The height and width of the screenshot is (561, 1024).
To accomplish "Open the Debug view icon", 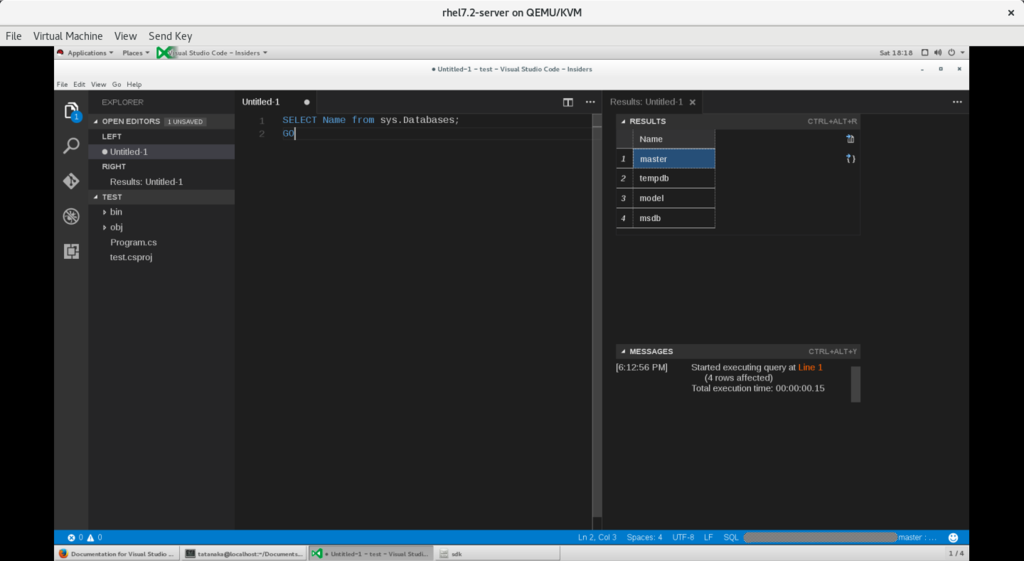I will click(x=71, y=216).
